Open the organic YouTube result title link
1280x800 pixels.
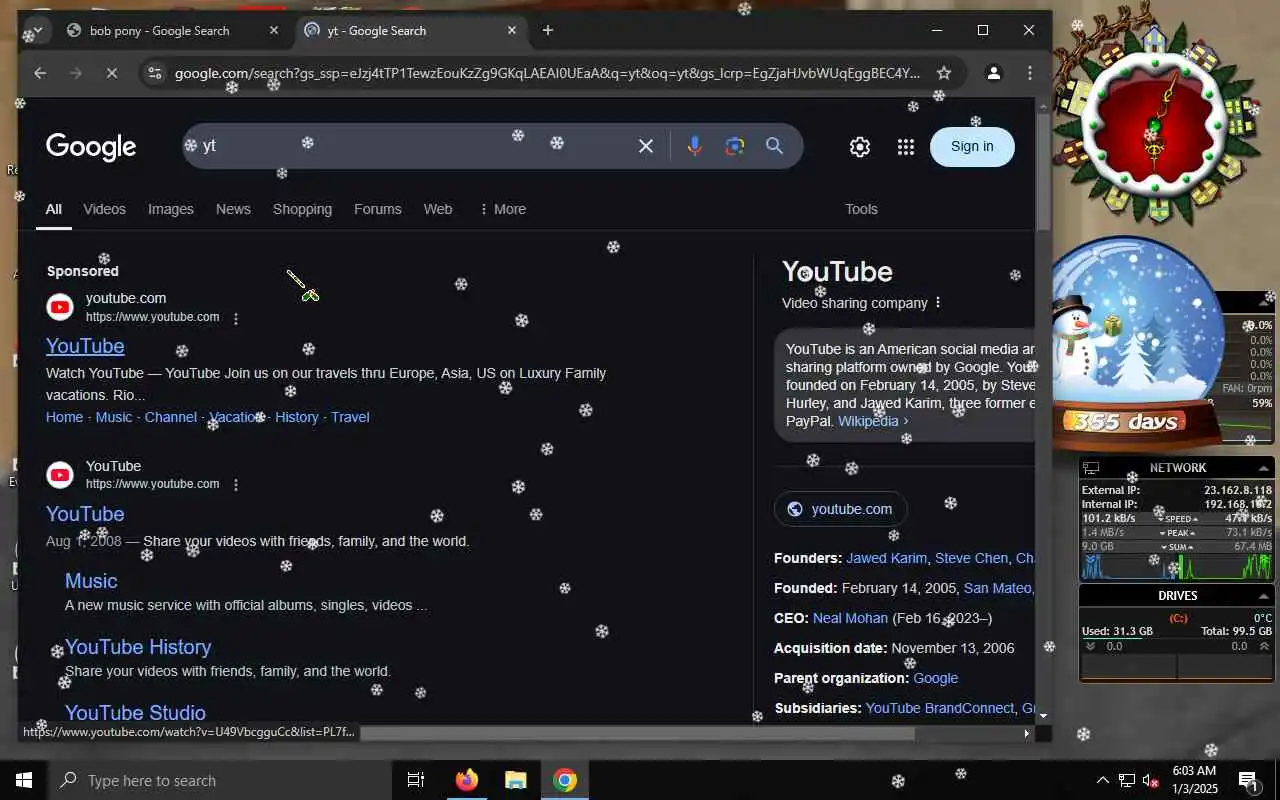tap(85, 514)
